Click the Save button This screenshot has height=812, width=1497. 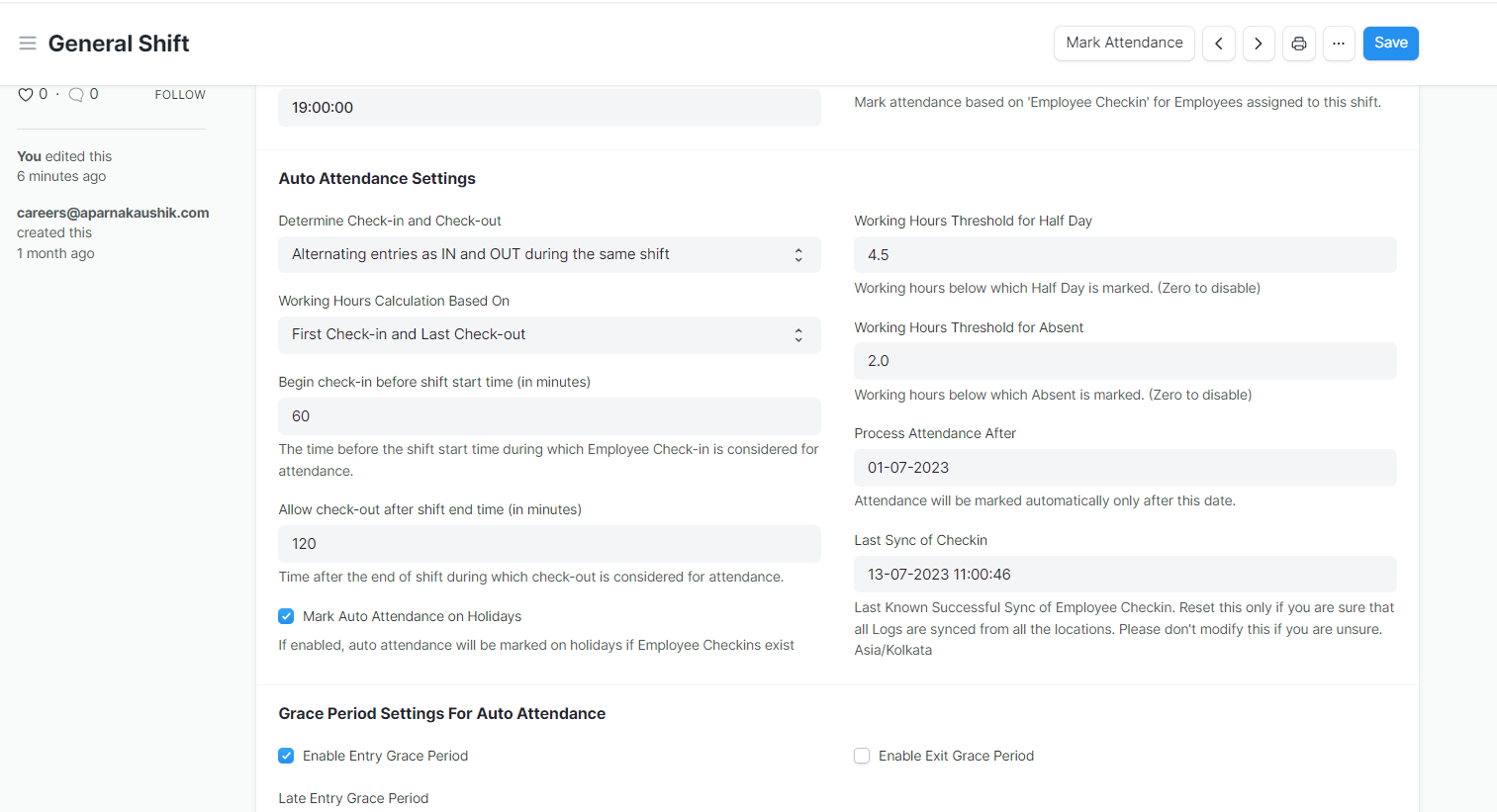tap(1390, 43)
